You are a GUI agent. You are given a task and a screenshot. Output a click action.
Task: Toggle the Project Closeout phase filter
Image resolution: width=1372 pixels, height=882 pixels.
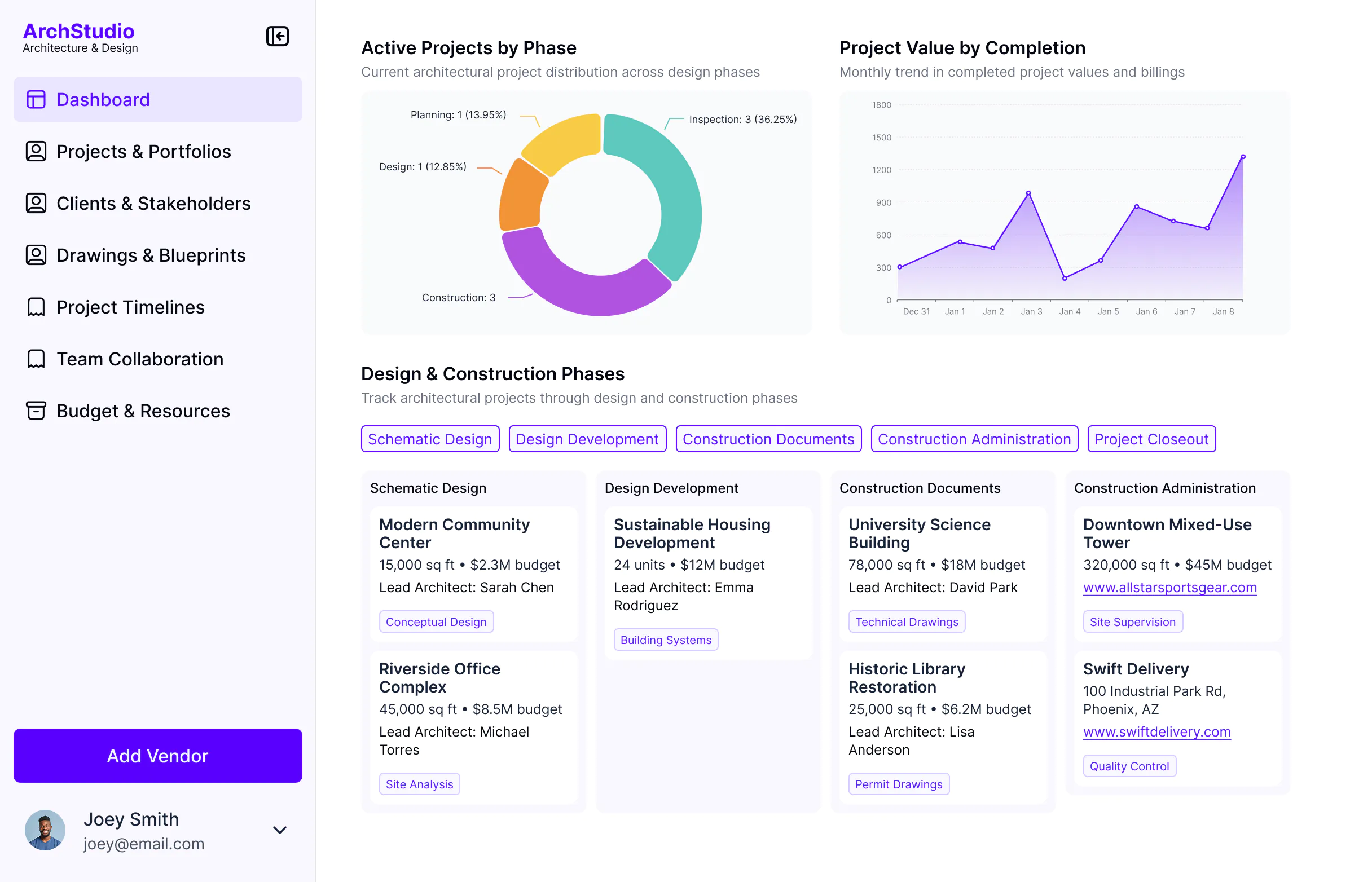tap(1151, 439)
